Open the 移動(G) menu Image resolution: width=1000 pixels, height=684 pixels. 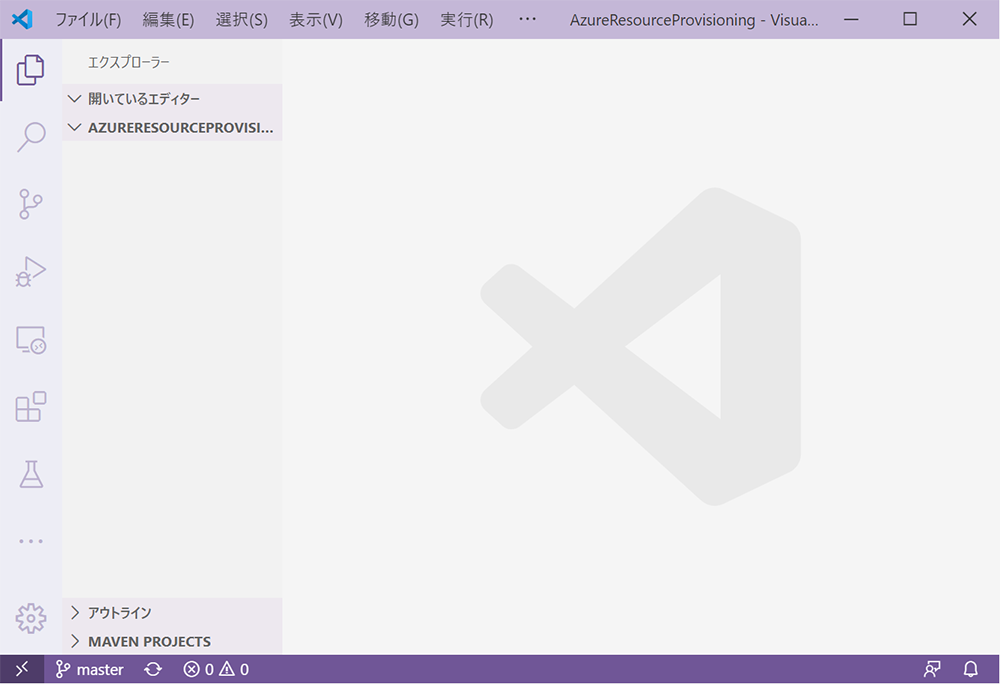[391, 20]
